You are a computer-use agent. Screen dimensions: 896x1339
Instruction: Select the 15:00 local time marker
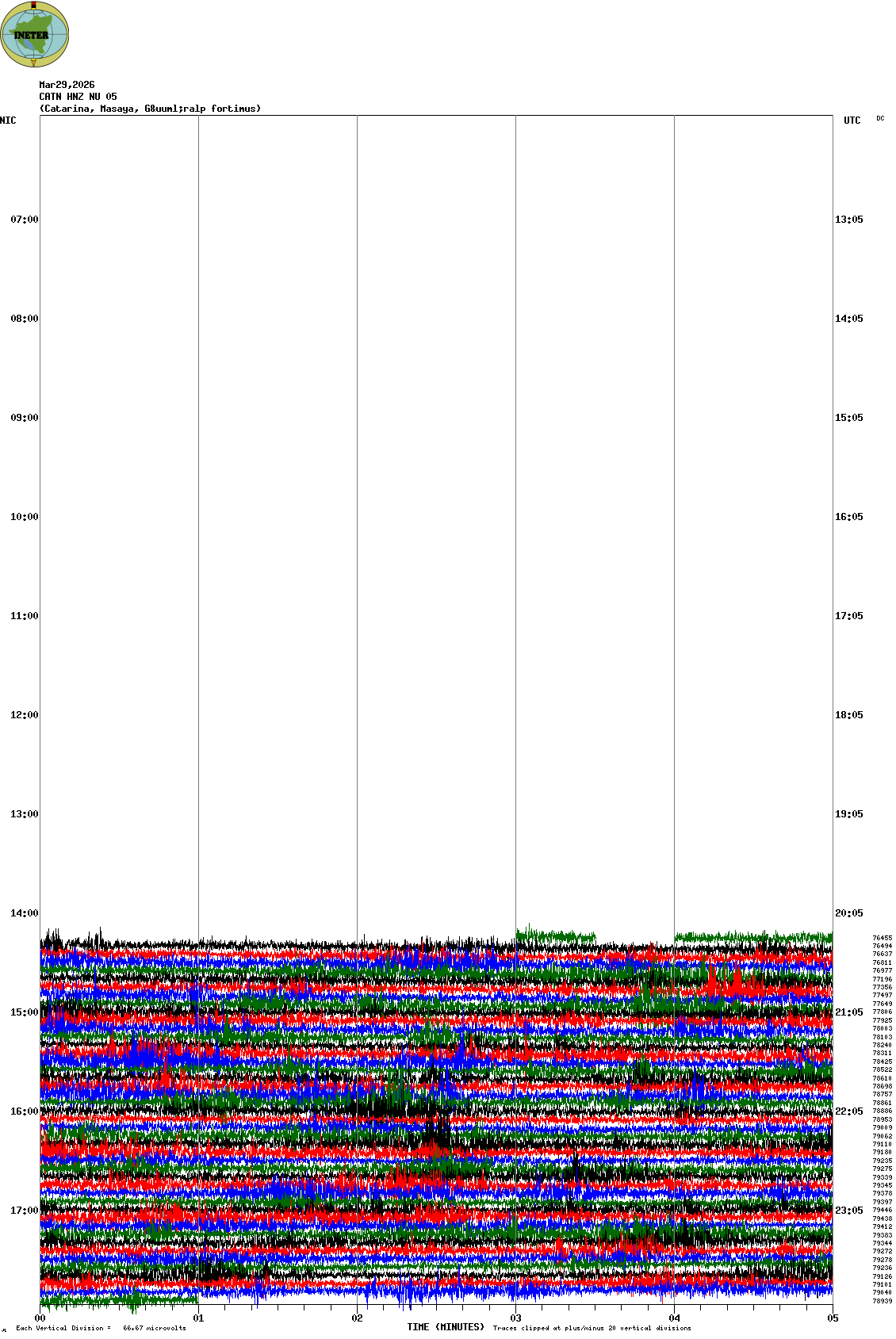coord(24,1012)
